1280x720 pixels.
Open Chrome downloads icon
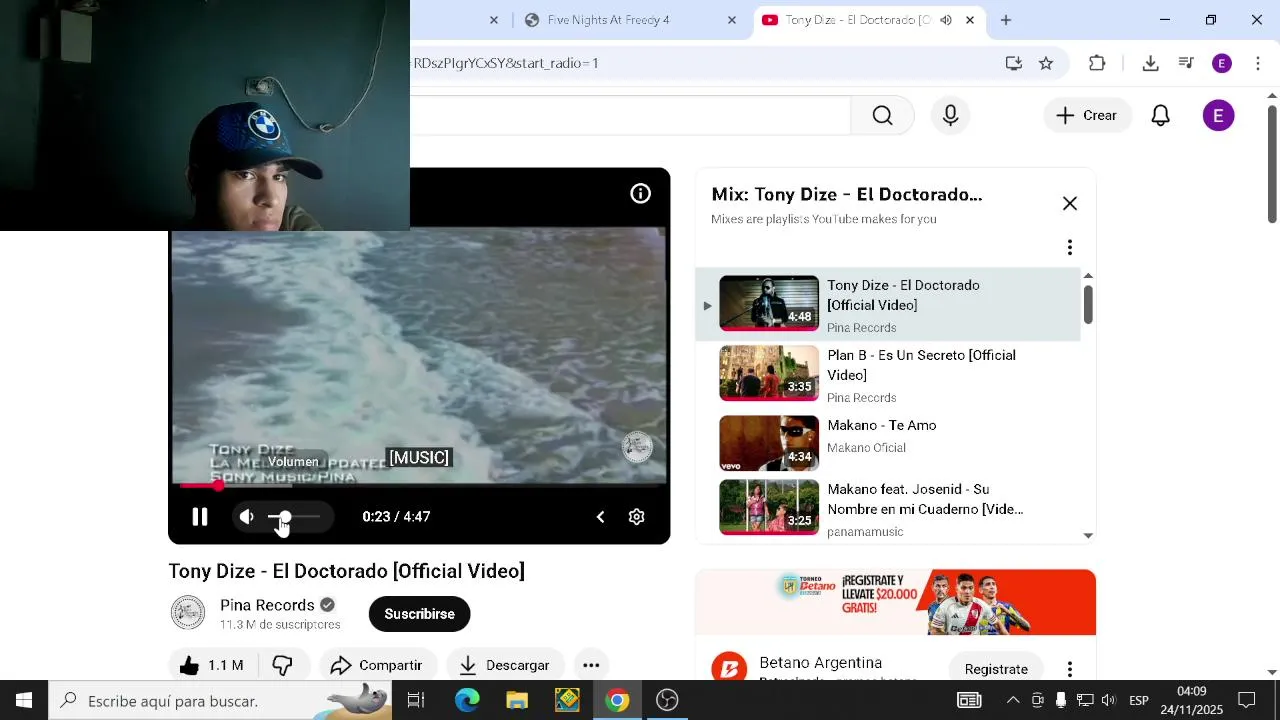coord(1150,63)
